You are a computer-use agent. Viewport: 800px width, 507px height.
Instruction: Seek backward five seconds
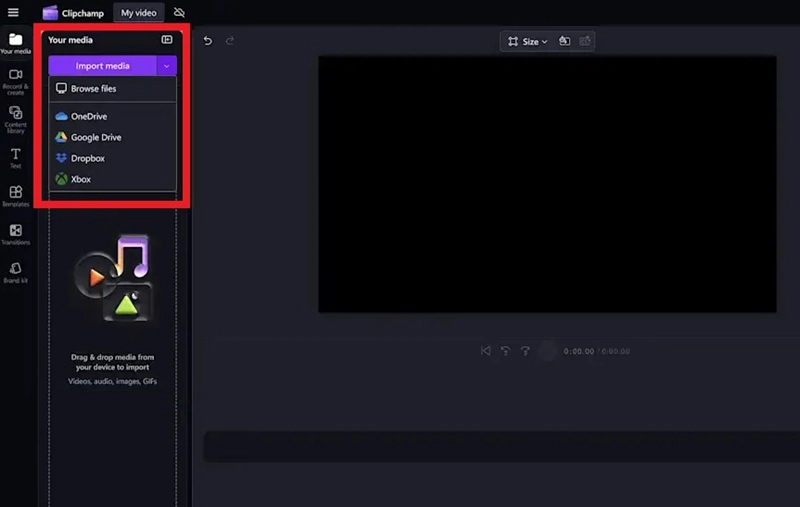coord(505,351)
